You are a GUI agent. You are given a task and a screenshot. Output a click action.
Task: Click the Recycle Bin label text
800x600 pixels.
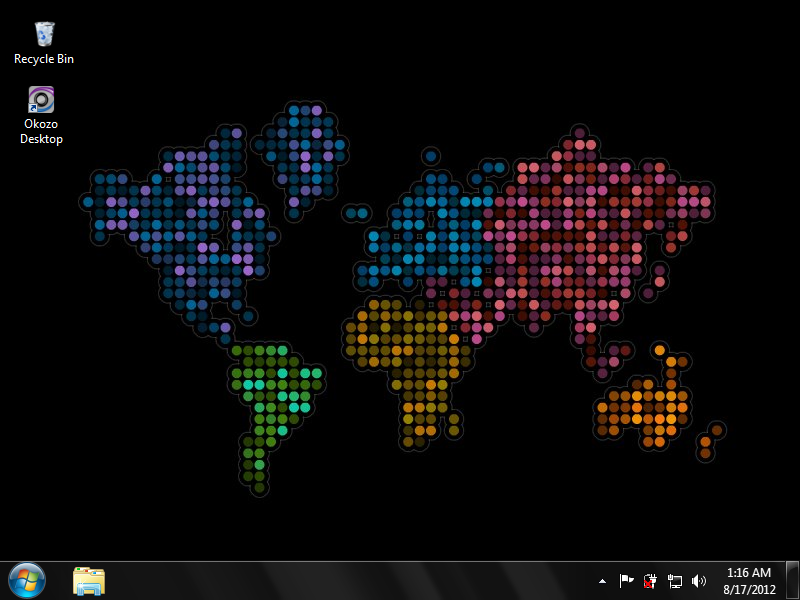click(44, 59)
